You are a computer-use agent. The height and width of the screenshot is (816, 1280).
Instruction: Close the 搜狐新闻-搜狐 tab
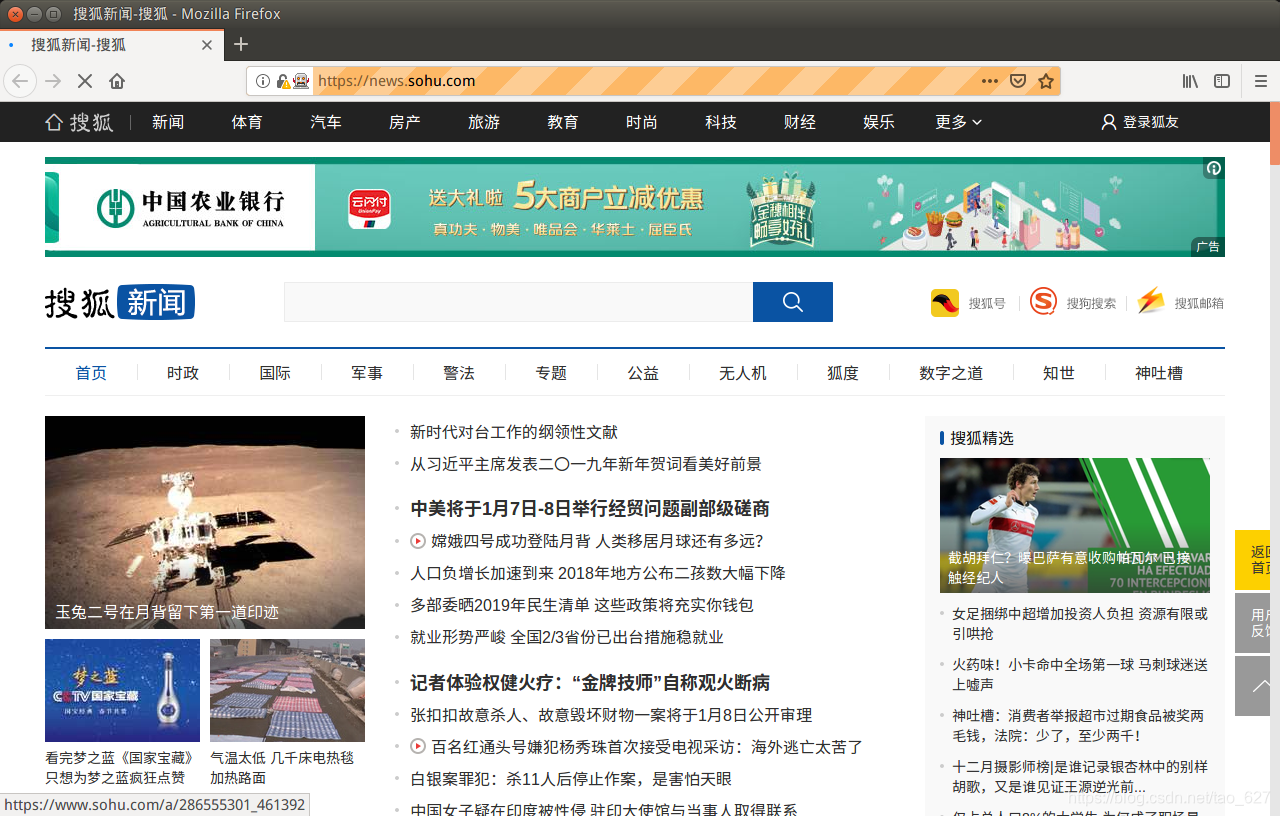(207, 45)
